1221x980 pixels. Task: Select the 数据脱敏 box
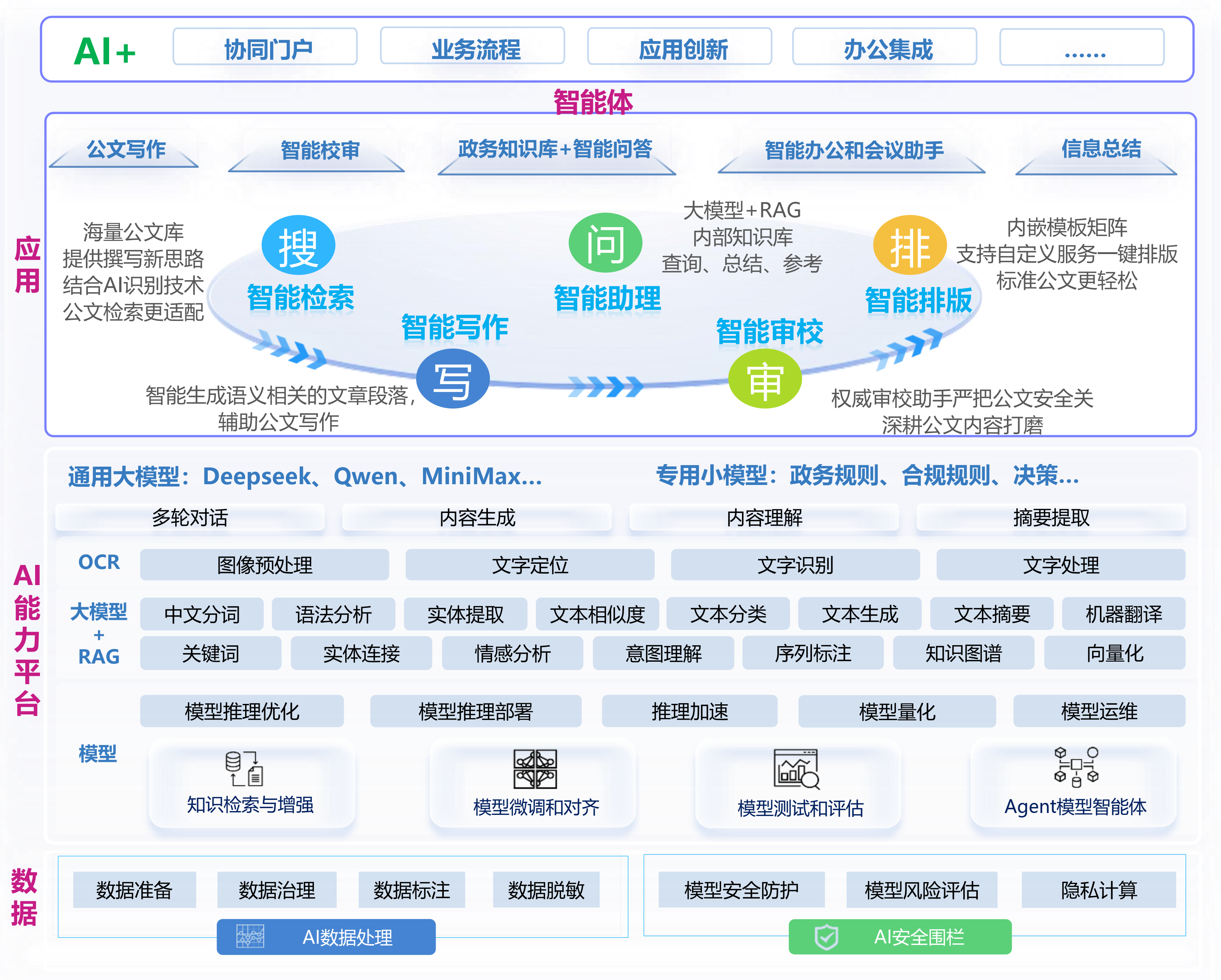(x=546, y=890)
